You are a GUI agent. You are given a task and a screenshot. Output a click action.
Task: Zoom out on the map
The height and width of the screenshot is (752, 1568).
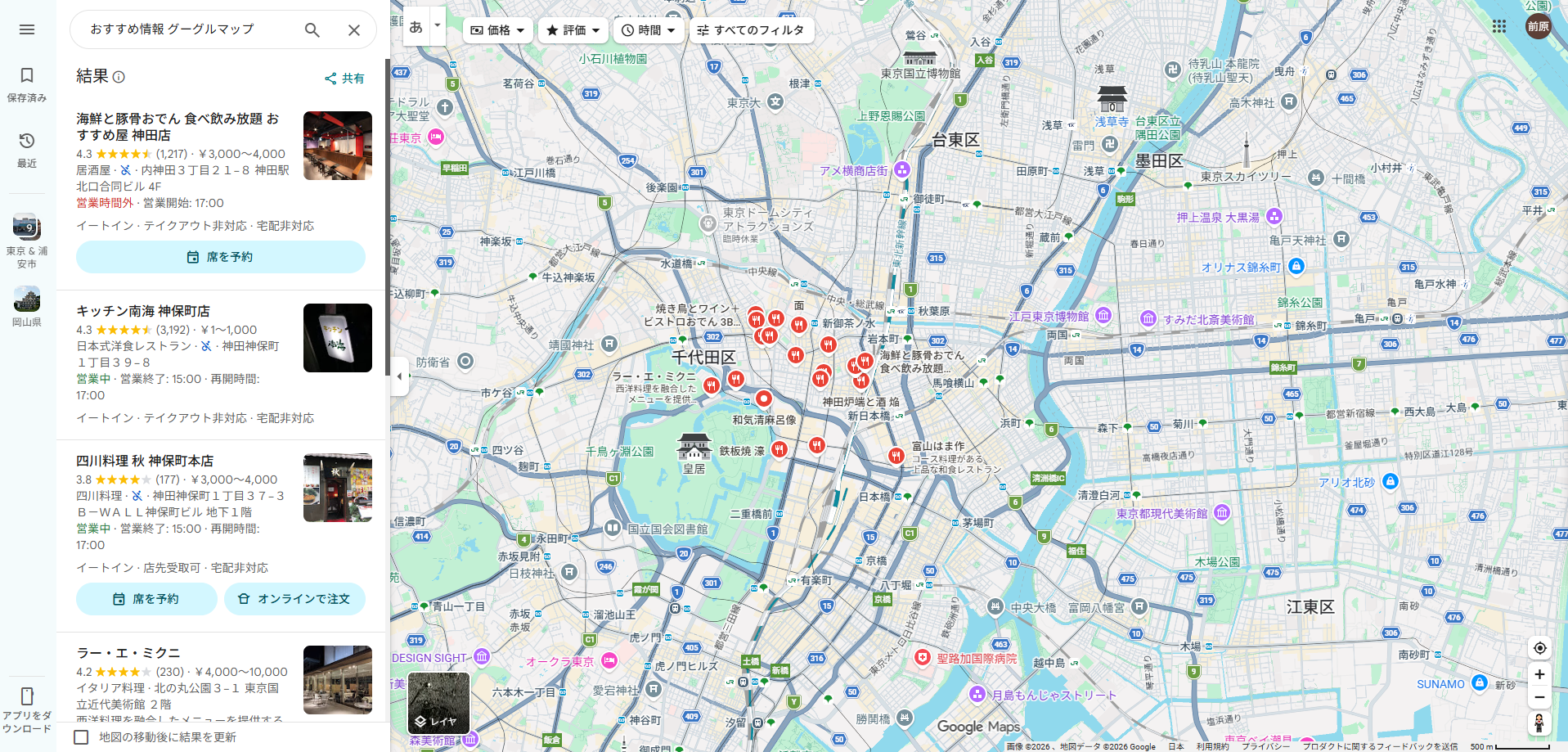(x=1539, y=698)
